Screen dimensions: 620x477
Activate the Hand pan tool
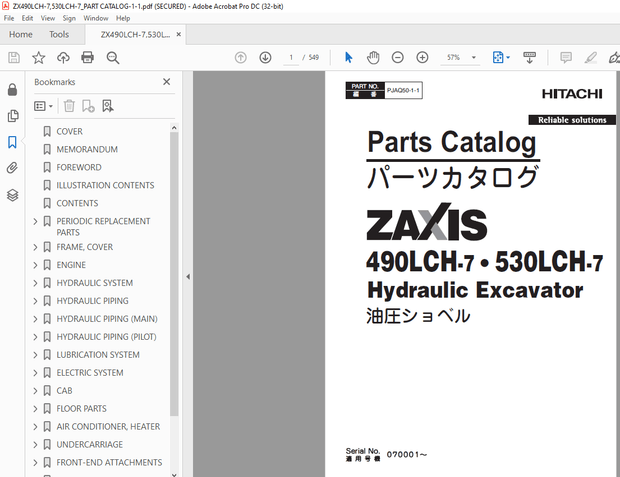point(373,58)
